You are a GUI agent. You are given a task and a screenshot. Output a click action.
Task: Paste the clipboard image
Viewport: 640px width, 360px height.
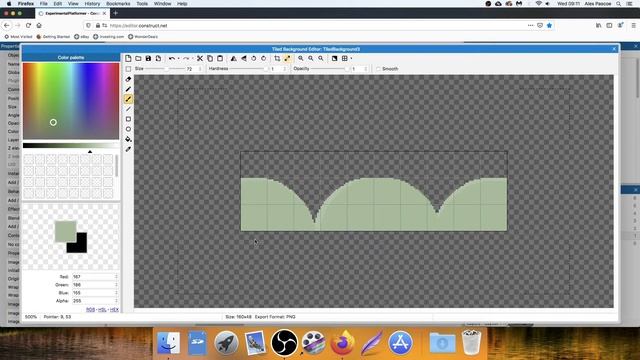tap(220, 58)
